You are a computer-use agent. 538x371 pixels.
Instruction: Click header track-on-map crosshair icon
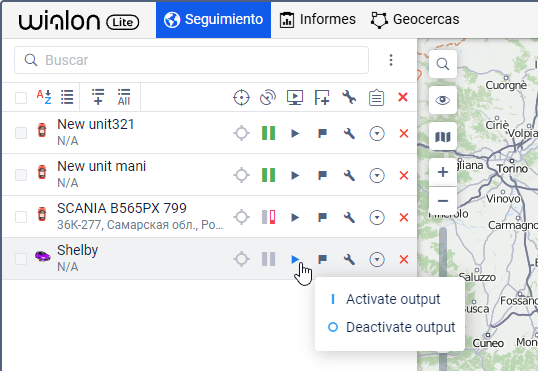tap(241, 98)
